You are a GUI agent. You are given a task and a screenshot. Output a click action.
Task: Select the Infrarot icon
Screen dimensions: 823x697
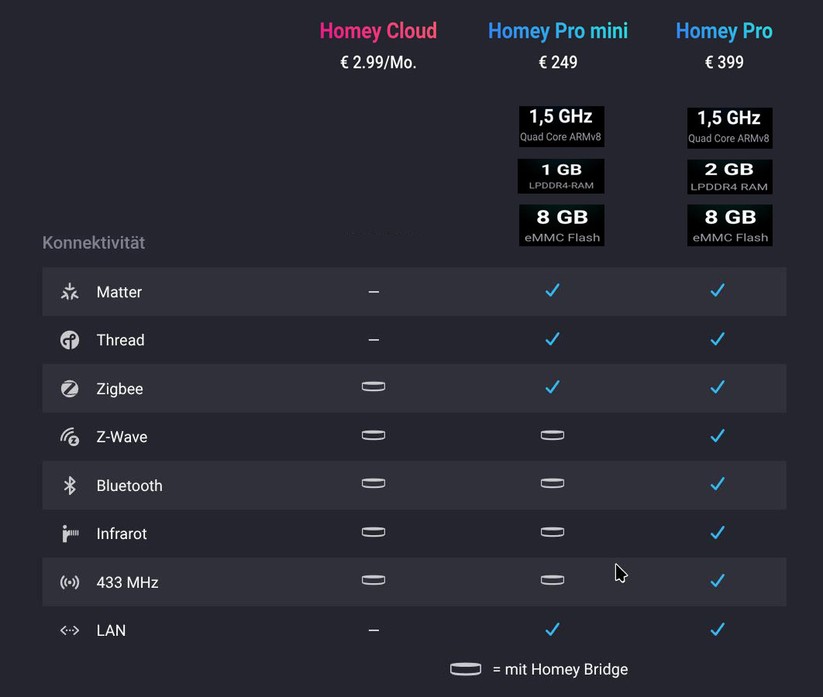click(x=69, y=534)
